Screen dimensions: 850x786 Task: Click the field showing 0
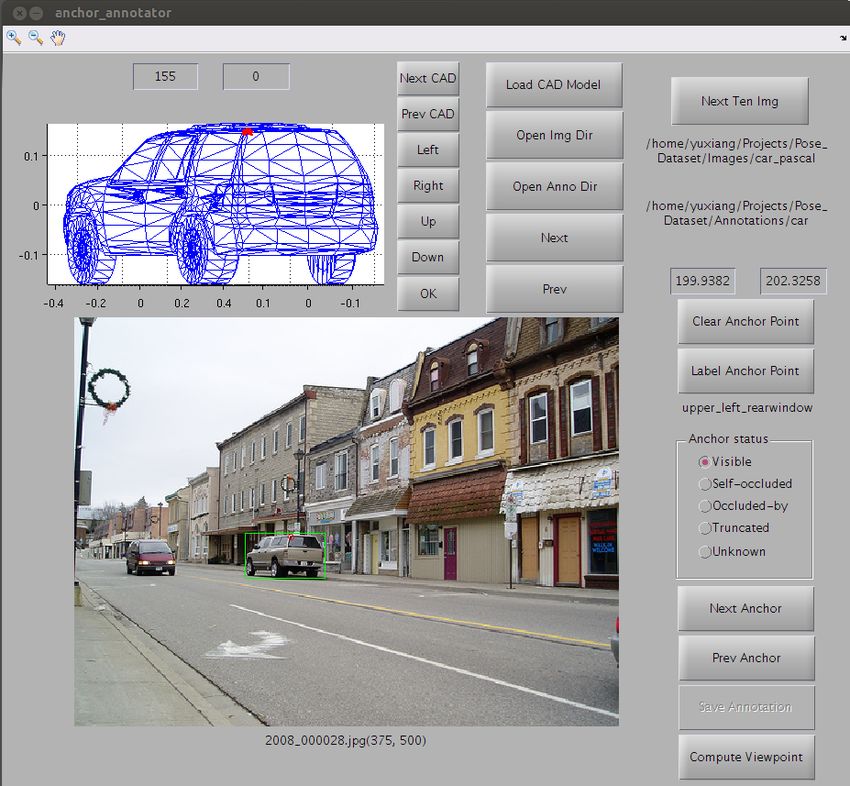[x=256, y=76]
